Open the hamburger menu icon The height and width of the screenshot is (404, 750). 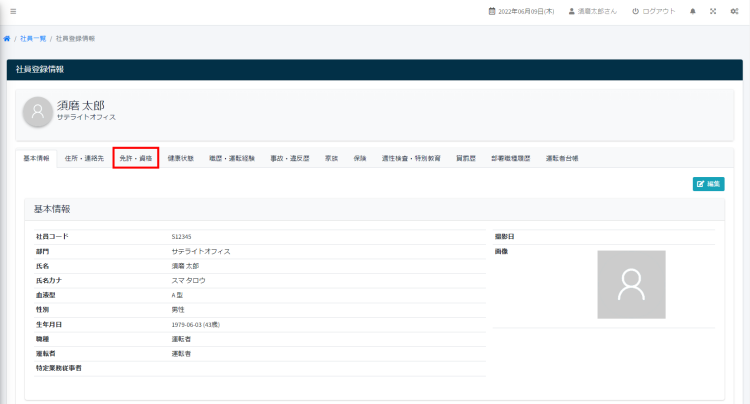[12, 11]
